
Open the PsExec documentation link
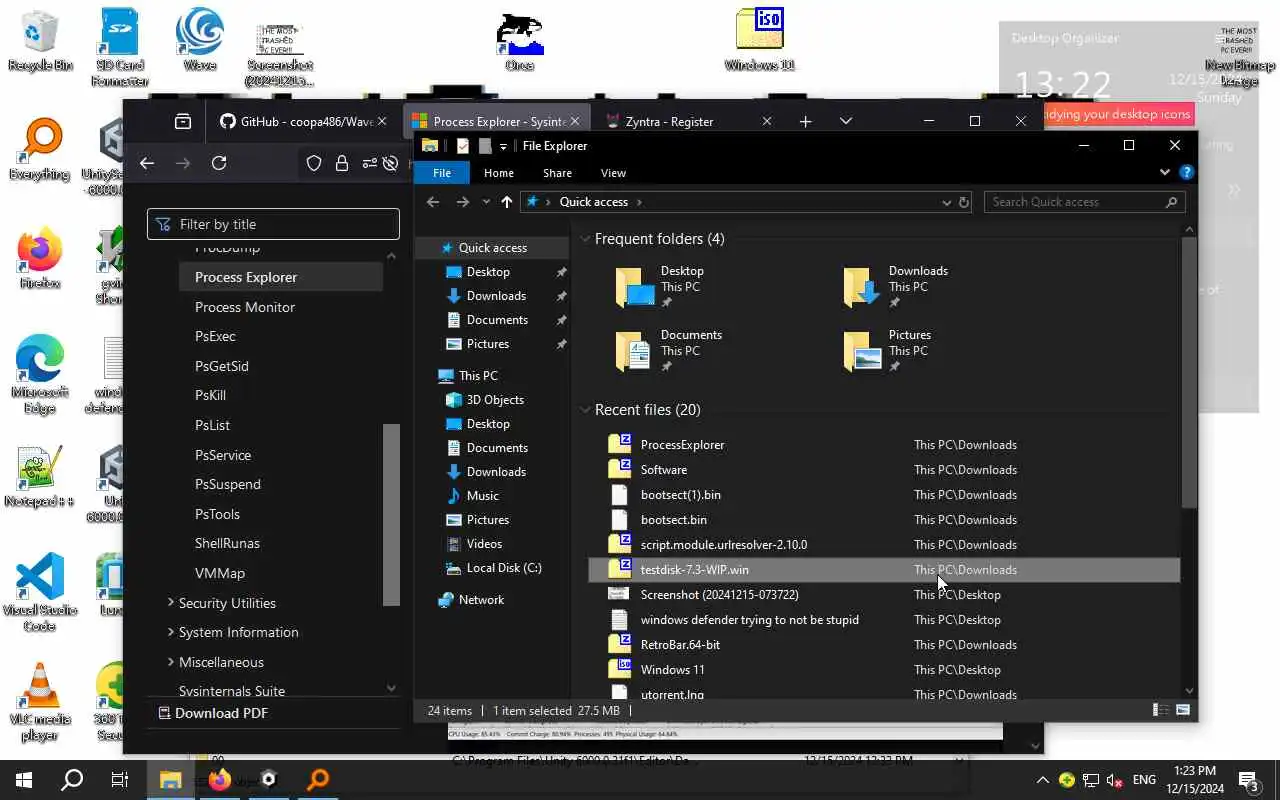click(x=215, y=336)
